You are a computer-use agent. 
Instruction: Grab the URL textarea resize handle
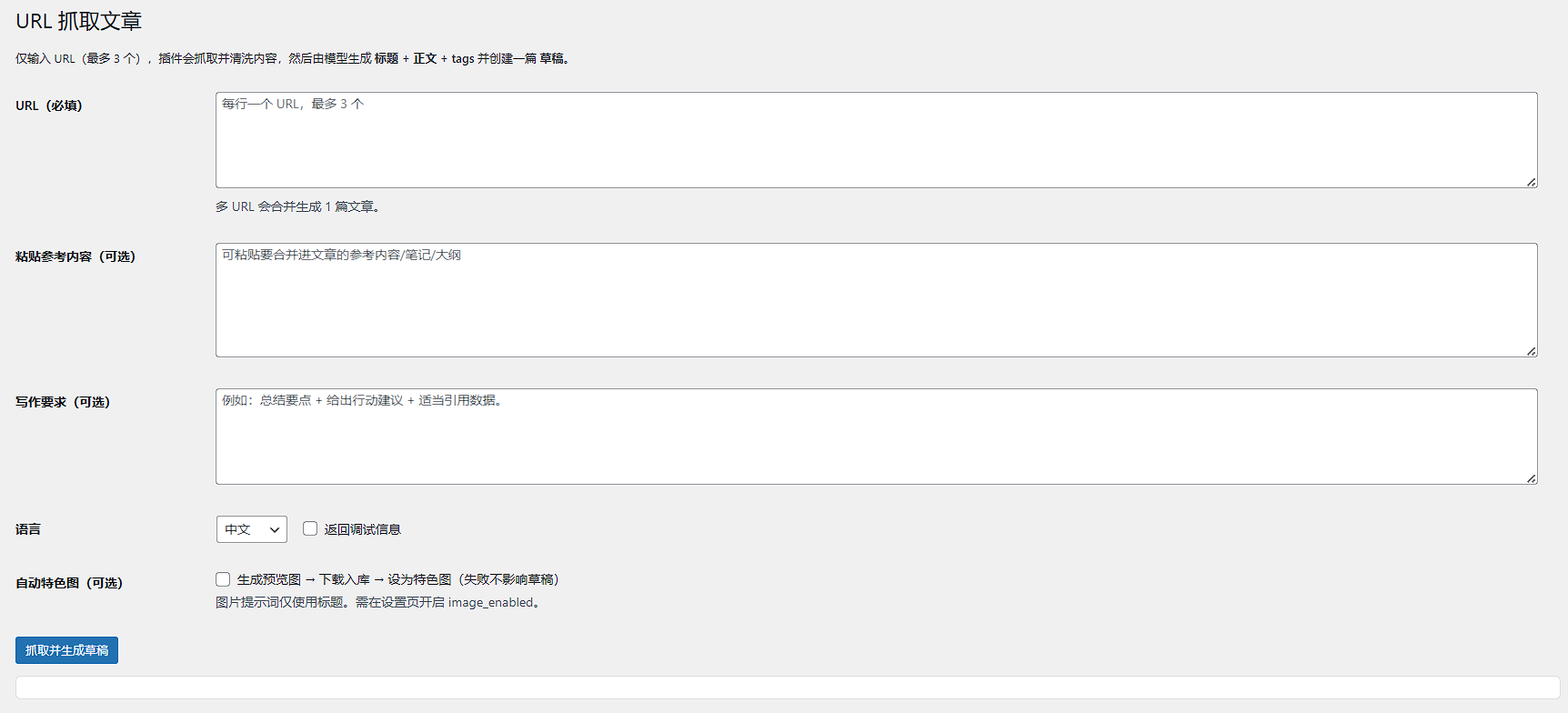click(x=1532, y=182)
